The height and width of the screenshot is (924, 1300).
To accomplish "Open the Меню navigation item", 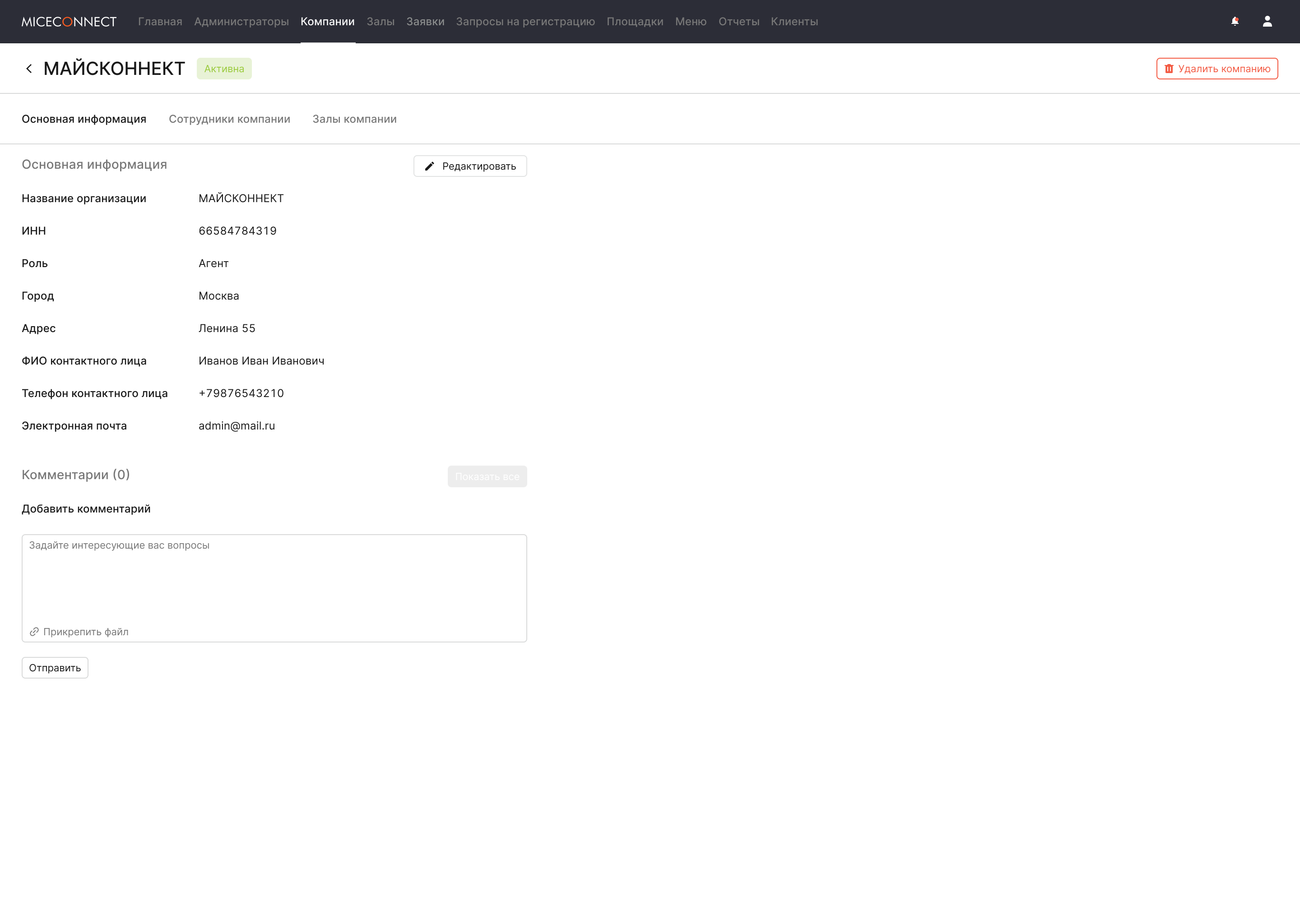I will tap(691, 22).
